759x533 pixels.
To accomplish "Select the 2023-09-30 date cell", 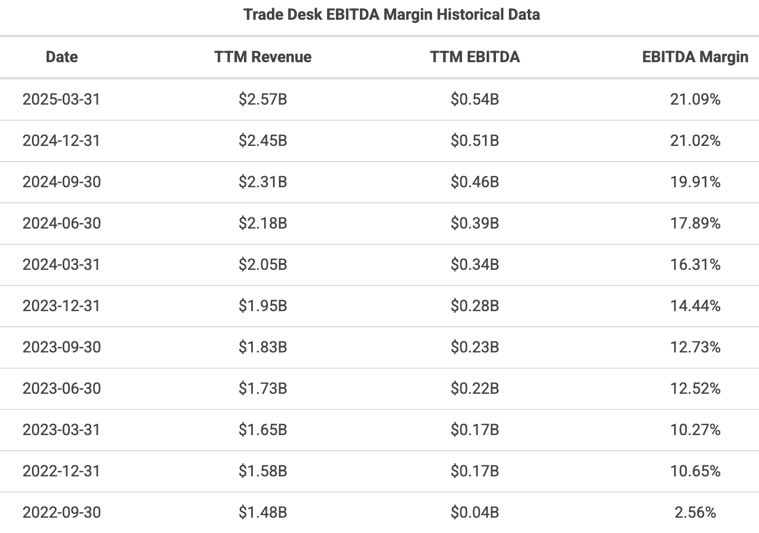I will 61,347.
